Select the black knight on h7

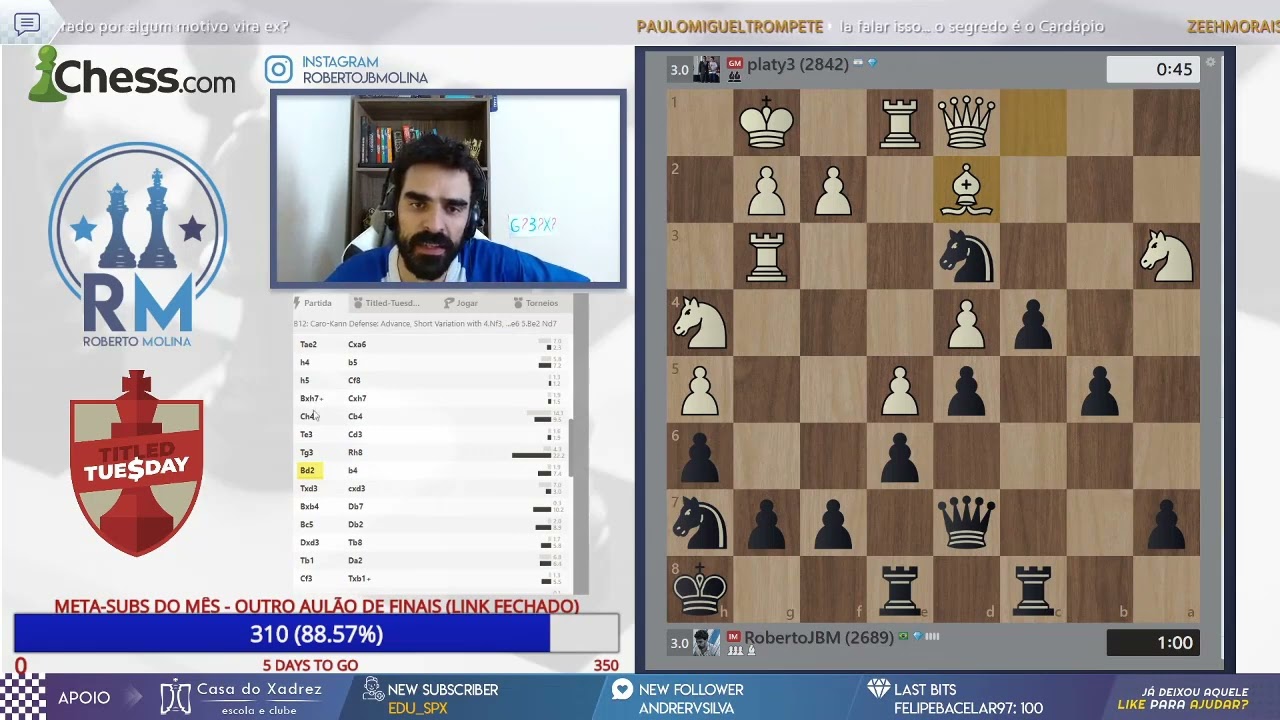pyautogui.click(x=700, y=522)
